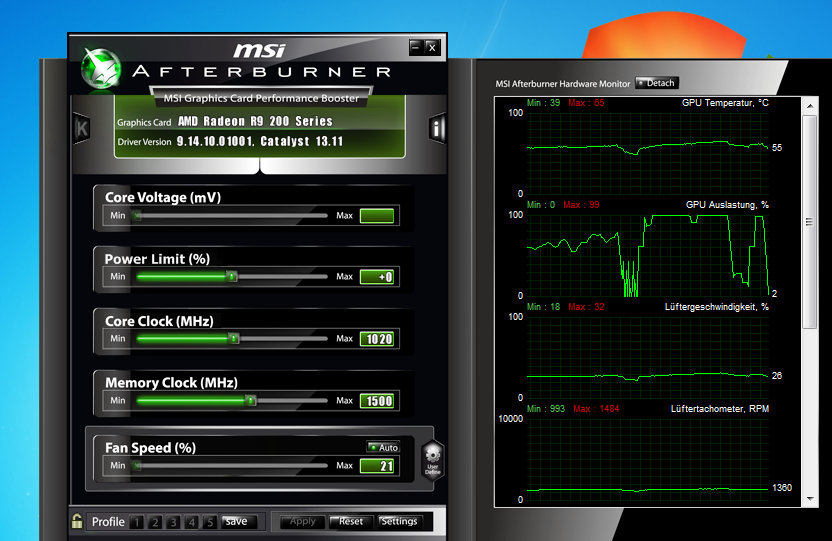Viewport: 832px width, 541px height.
Task: Close the Afterburner window
Action: pyautogui.click(x=432, y=47)
